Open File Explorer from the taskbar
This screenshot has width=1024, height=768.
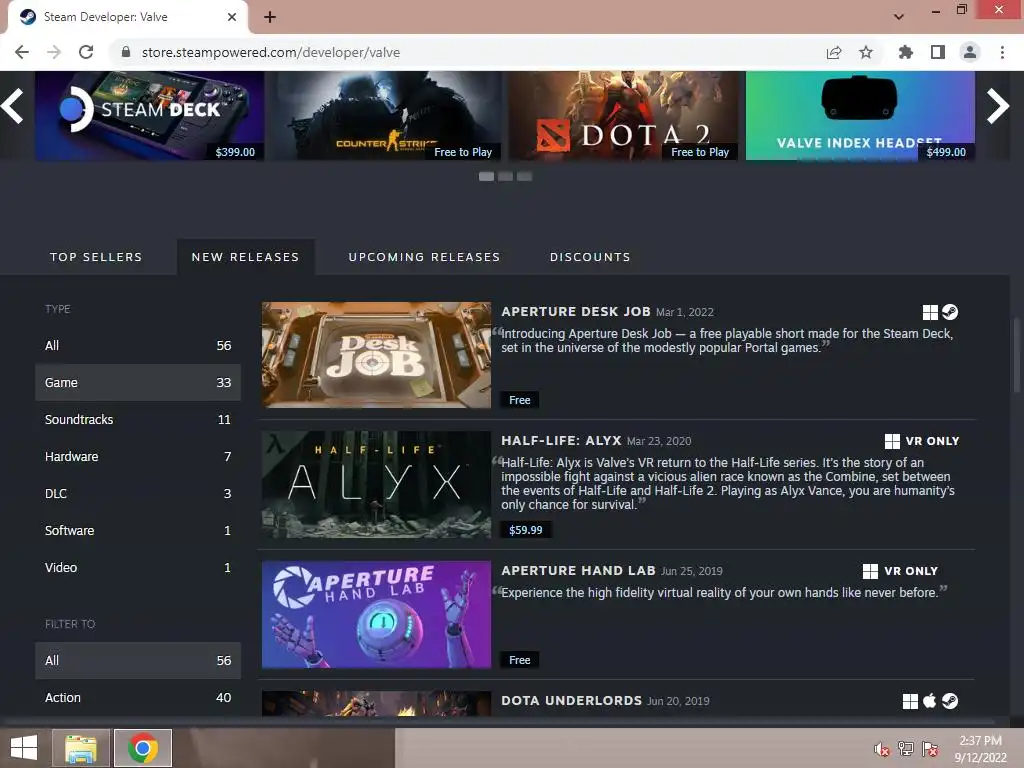pyautogui.click(x=81, y=748)
